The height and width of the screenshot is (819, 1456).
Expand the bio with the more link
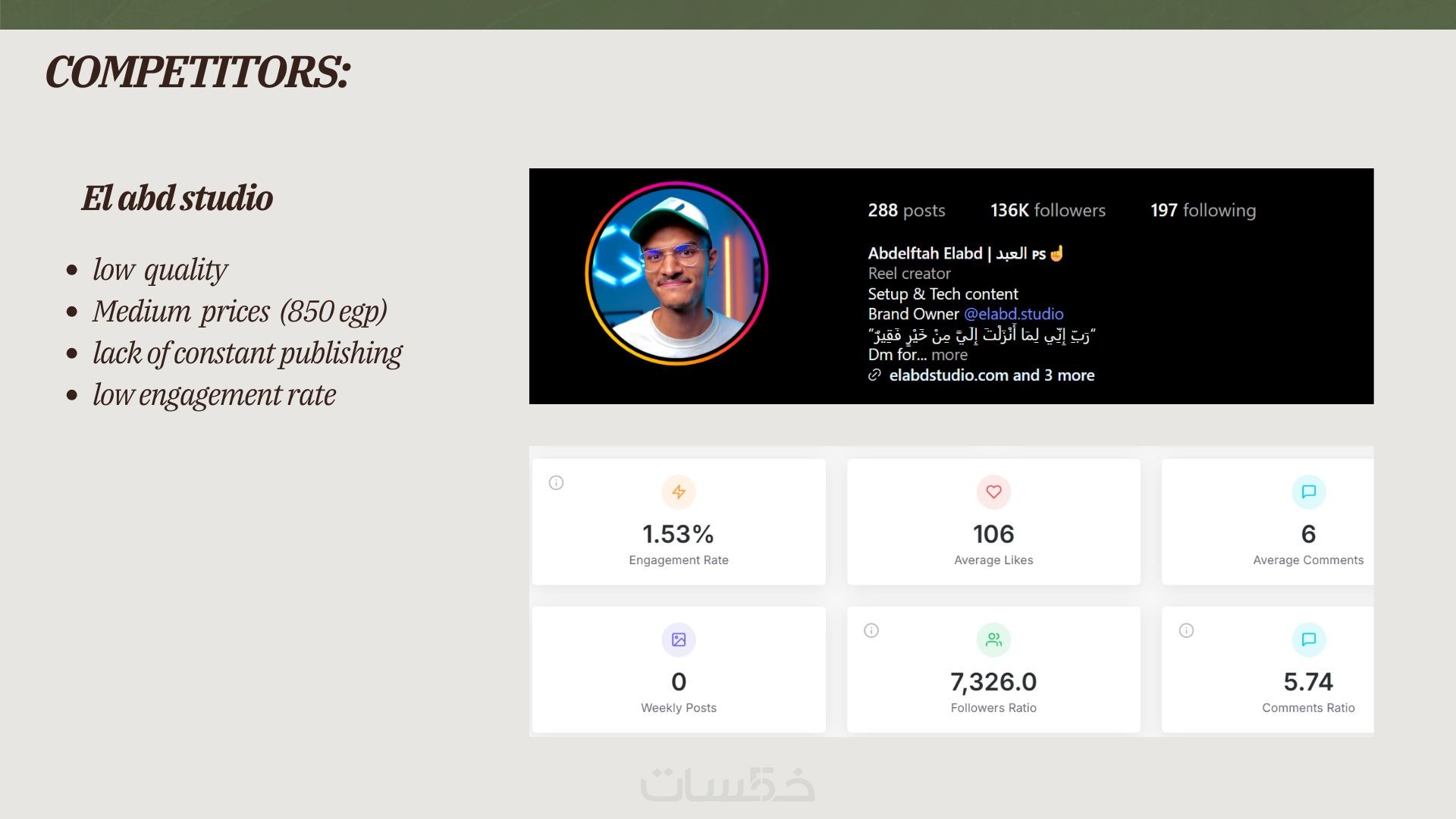pyautogui.click(x=949, y=355)
